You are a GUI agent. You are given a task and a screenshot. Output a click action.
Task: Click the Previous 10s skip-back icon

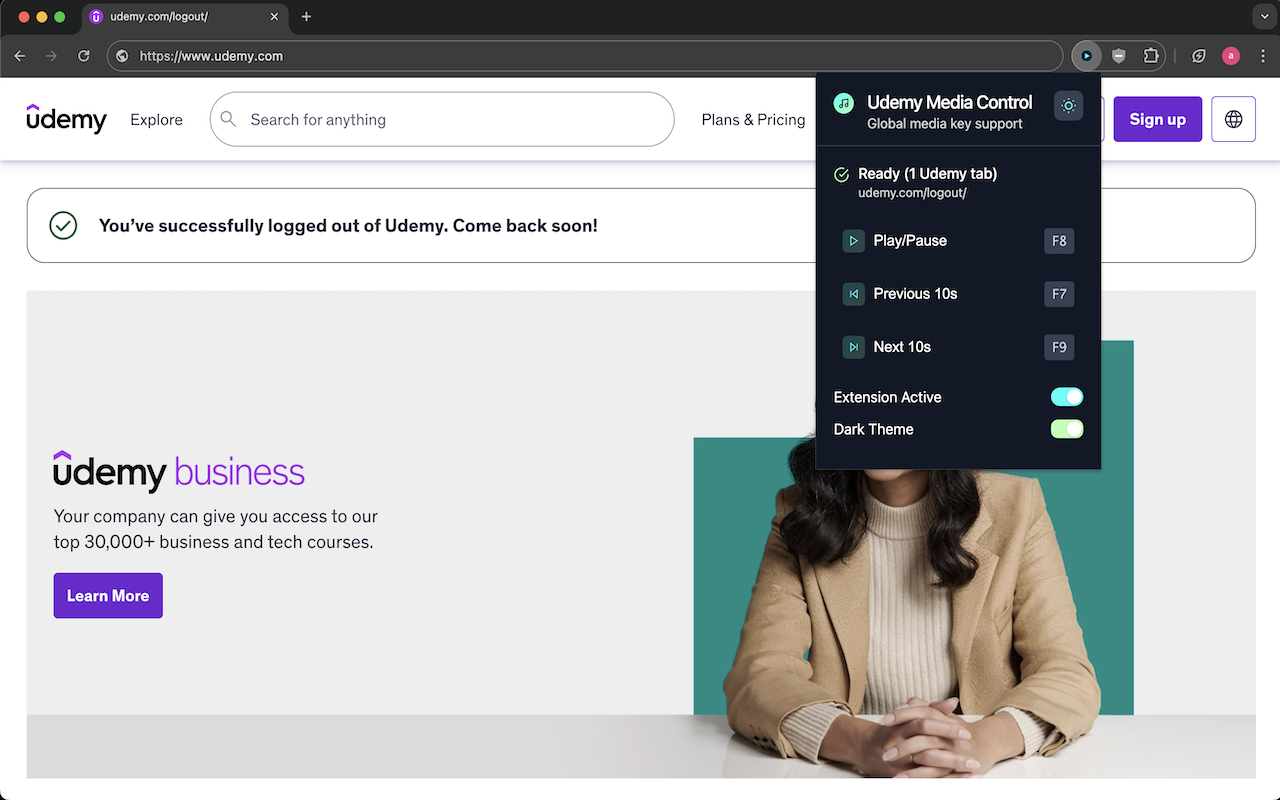click(x=853, y=294)
